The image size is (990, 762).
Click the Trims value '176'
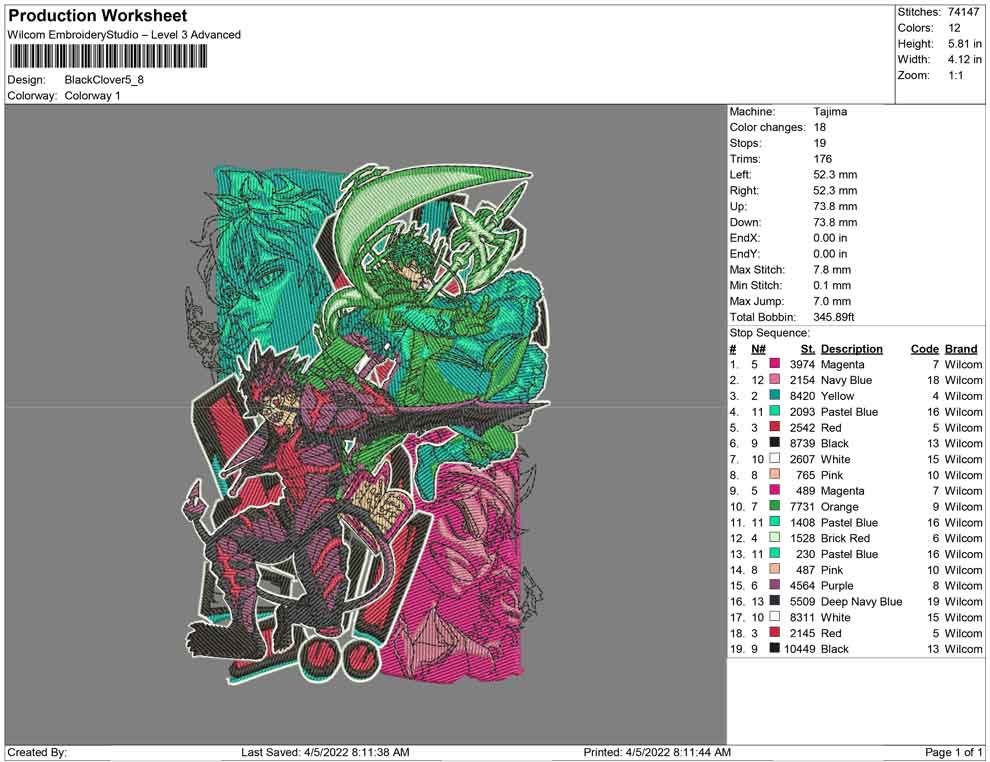point(823,158)
